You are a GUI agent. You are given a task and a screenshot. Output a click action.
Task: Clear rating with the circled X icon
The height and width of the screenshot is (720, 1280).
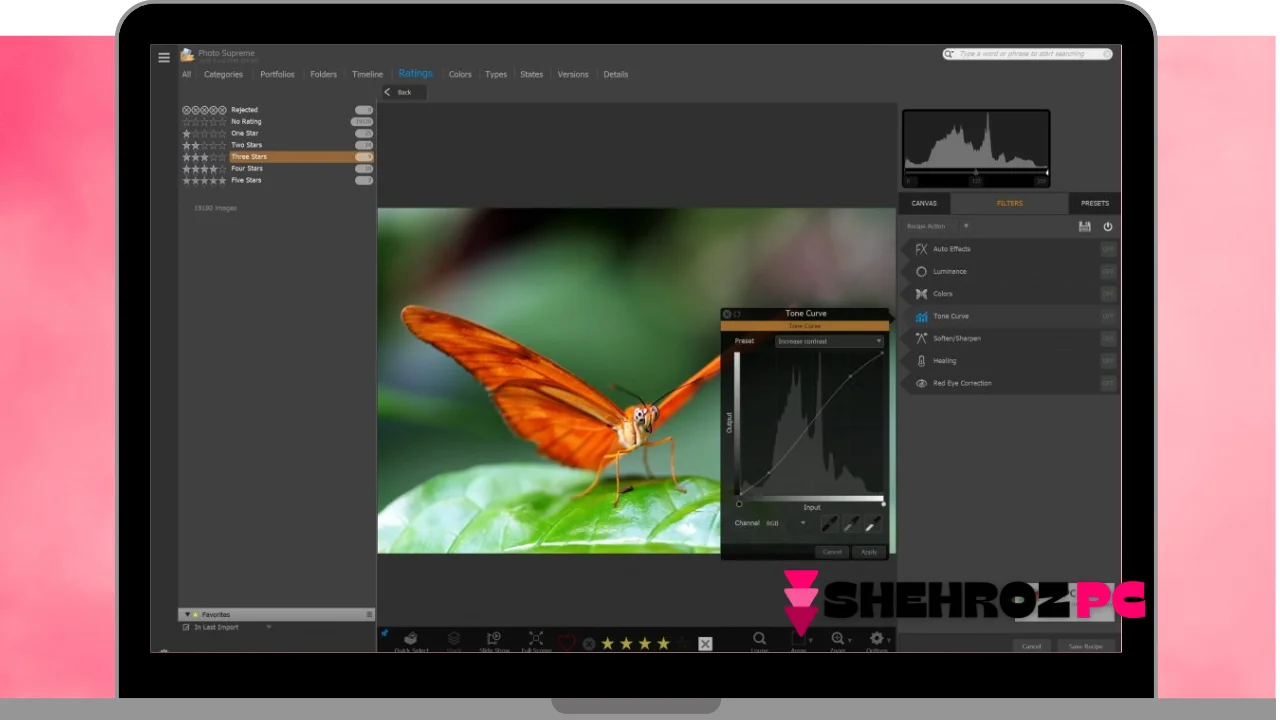[x=589, y=644]
